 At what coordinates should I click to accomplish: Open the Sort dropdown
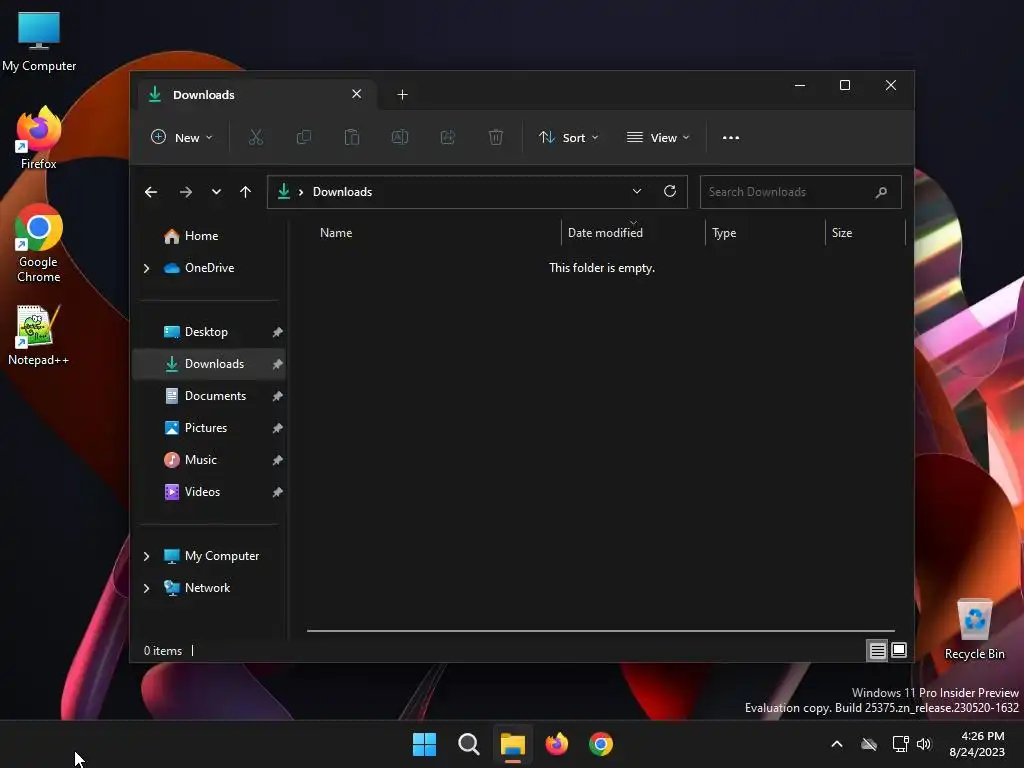pos(568,138)
